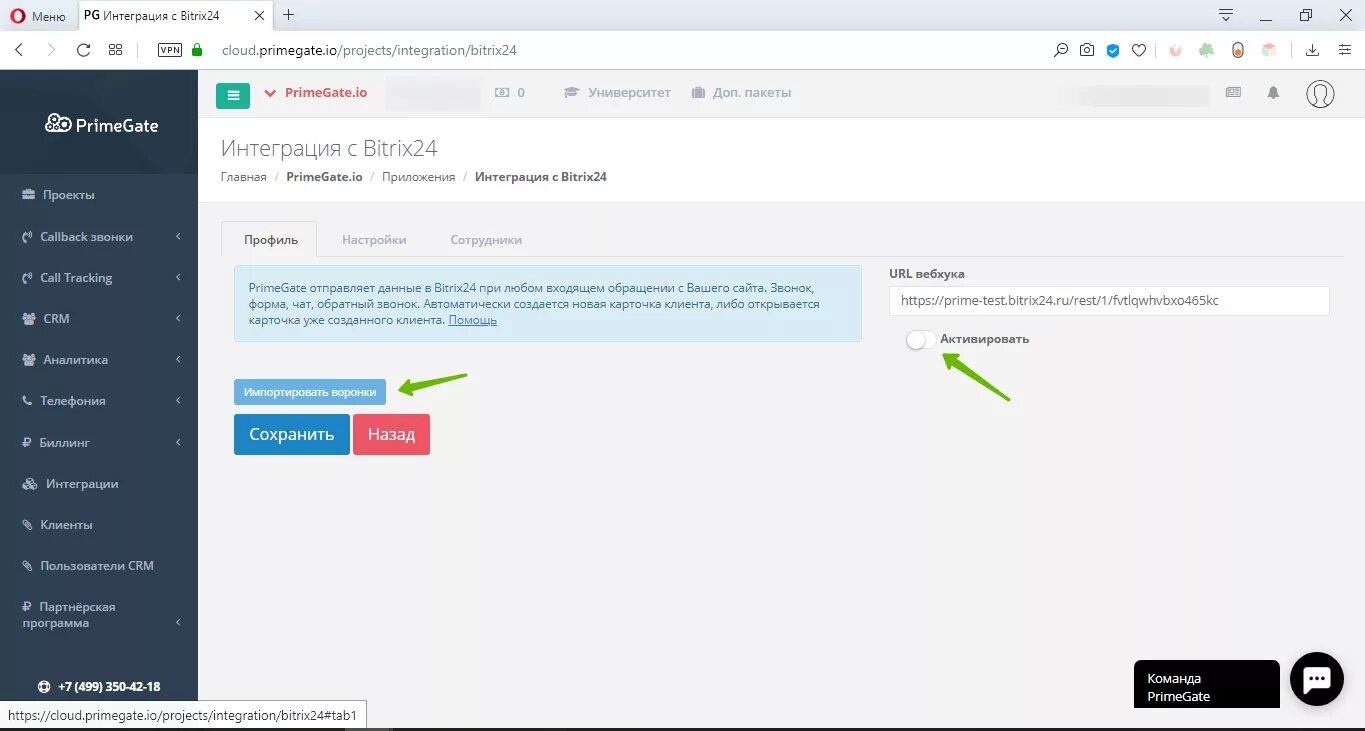Switch to the Сотрудники tab
The width and height of the screenshot is (1365, 731).
pyautogui.click(x=486, y=240)
